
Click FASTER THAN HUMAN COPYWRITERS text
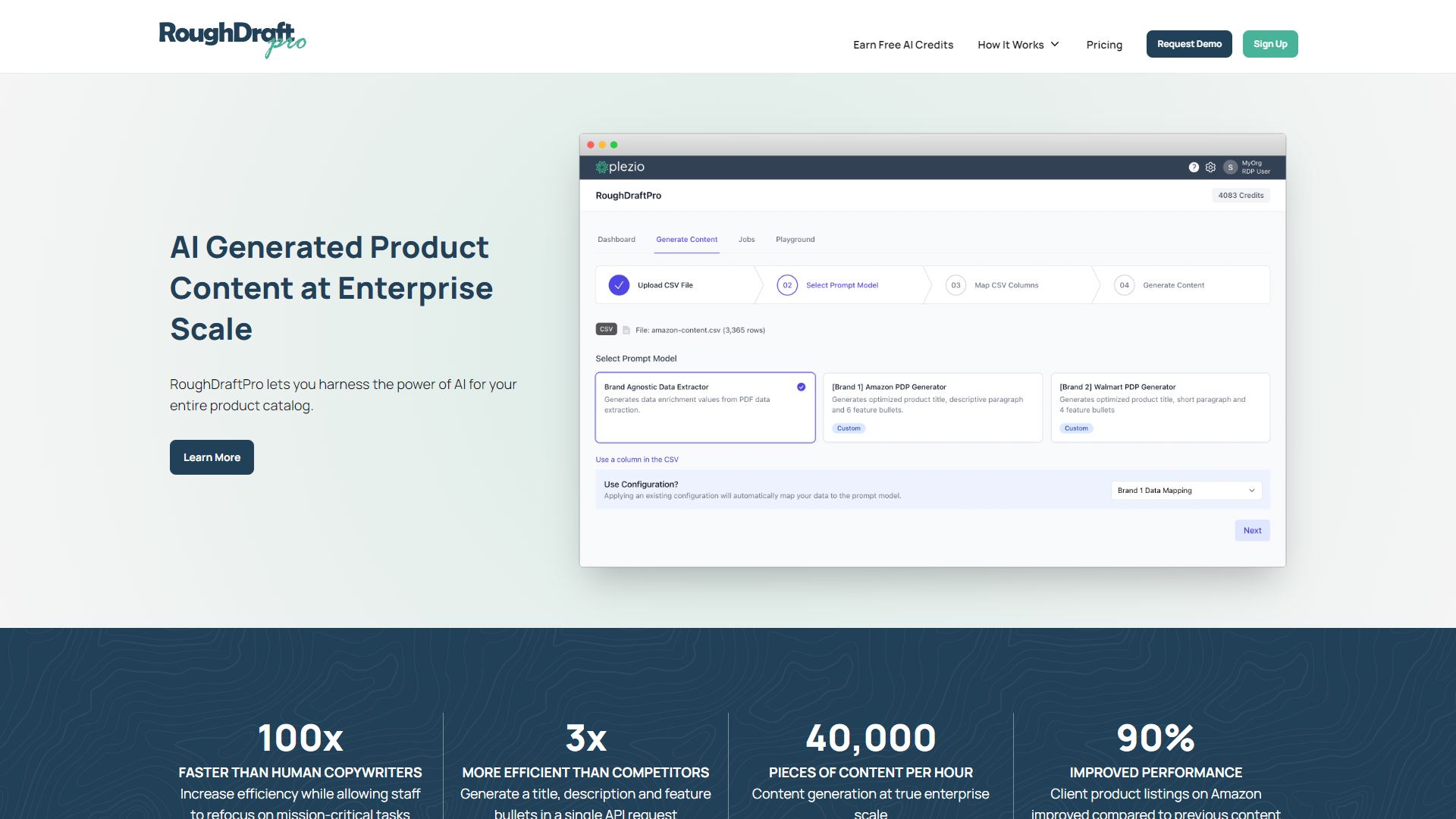pos(300,773)
